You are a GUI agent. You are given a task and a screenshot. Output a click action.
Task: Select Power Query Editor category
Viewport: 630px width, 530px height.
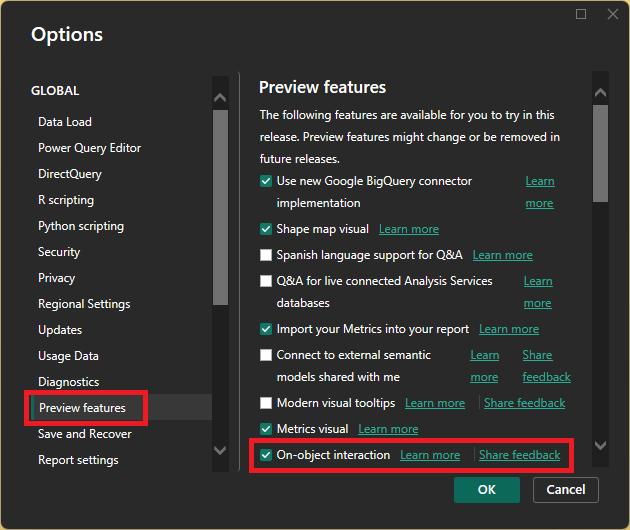point(89,148)
